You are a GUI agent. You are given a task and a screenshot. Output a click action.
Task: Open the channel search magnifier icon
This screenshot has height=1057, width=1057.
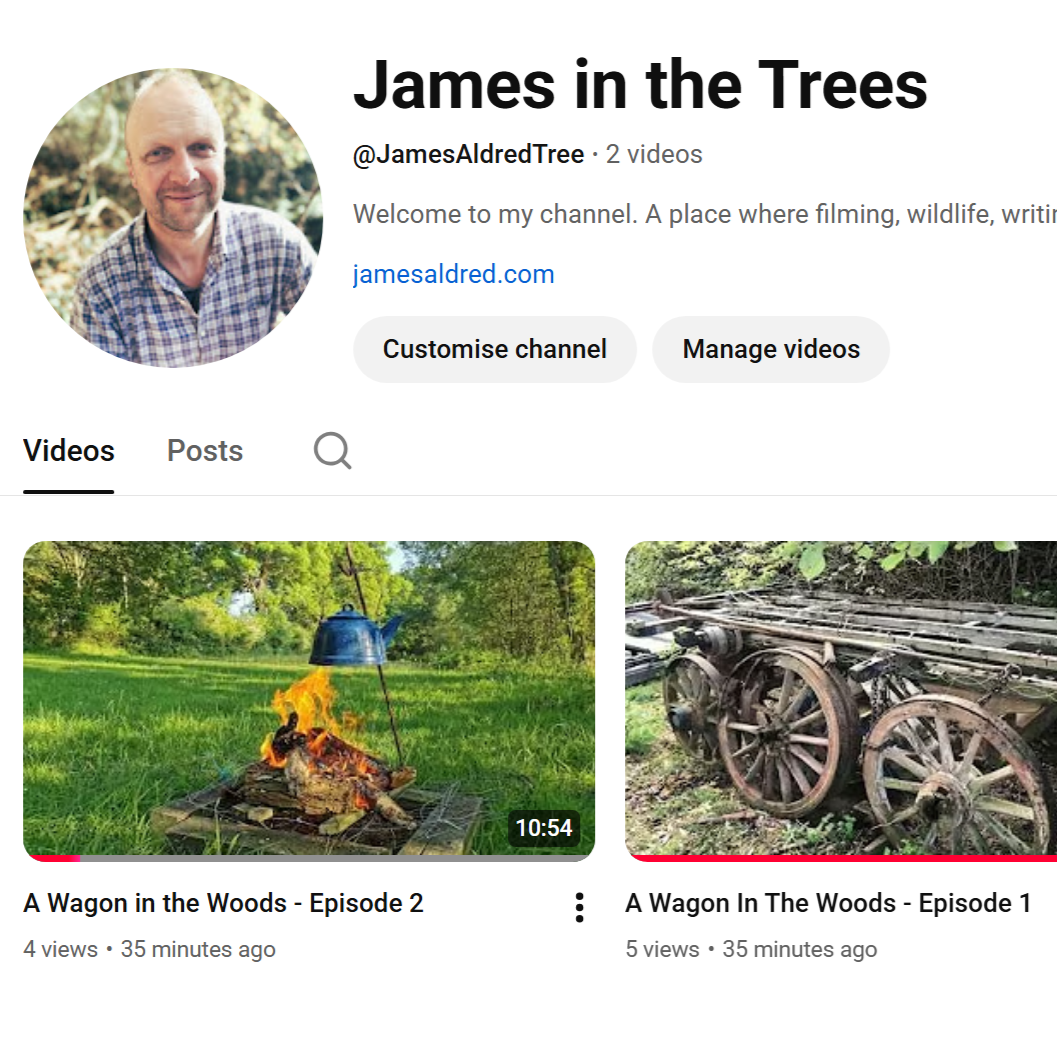click(332, 450)
